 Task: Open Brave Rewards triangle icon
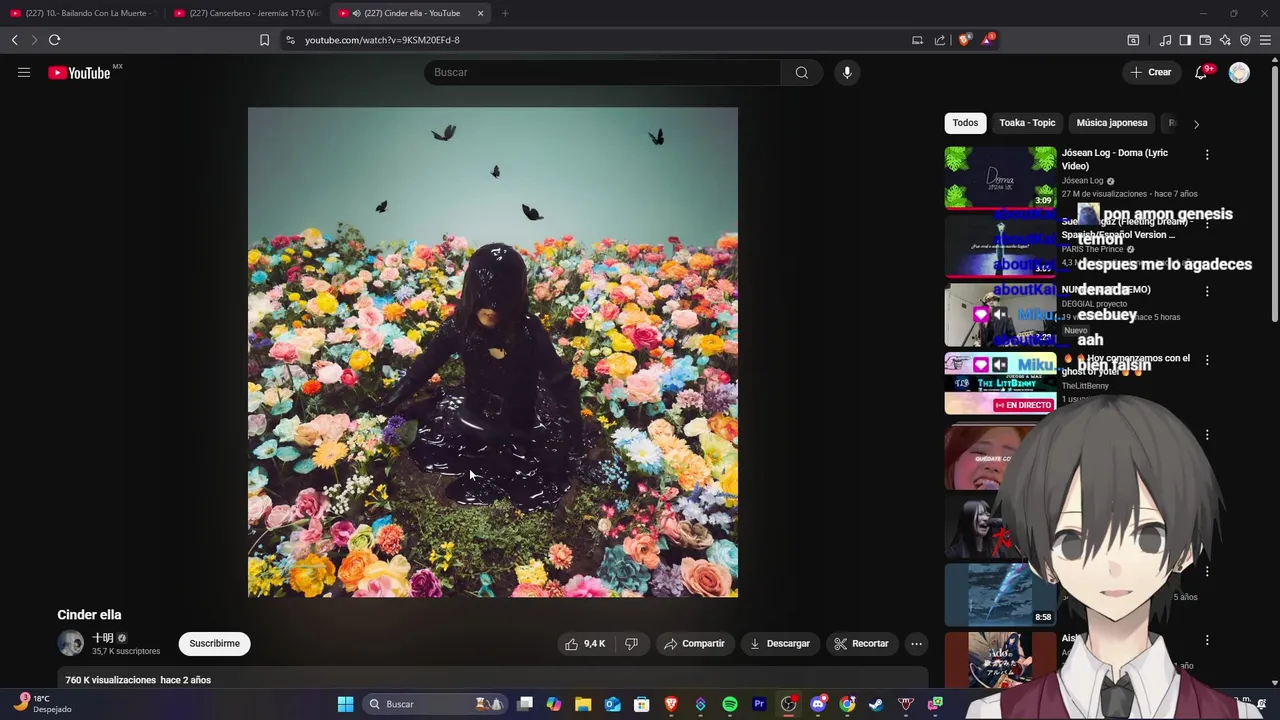coord(987,40)
